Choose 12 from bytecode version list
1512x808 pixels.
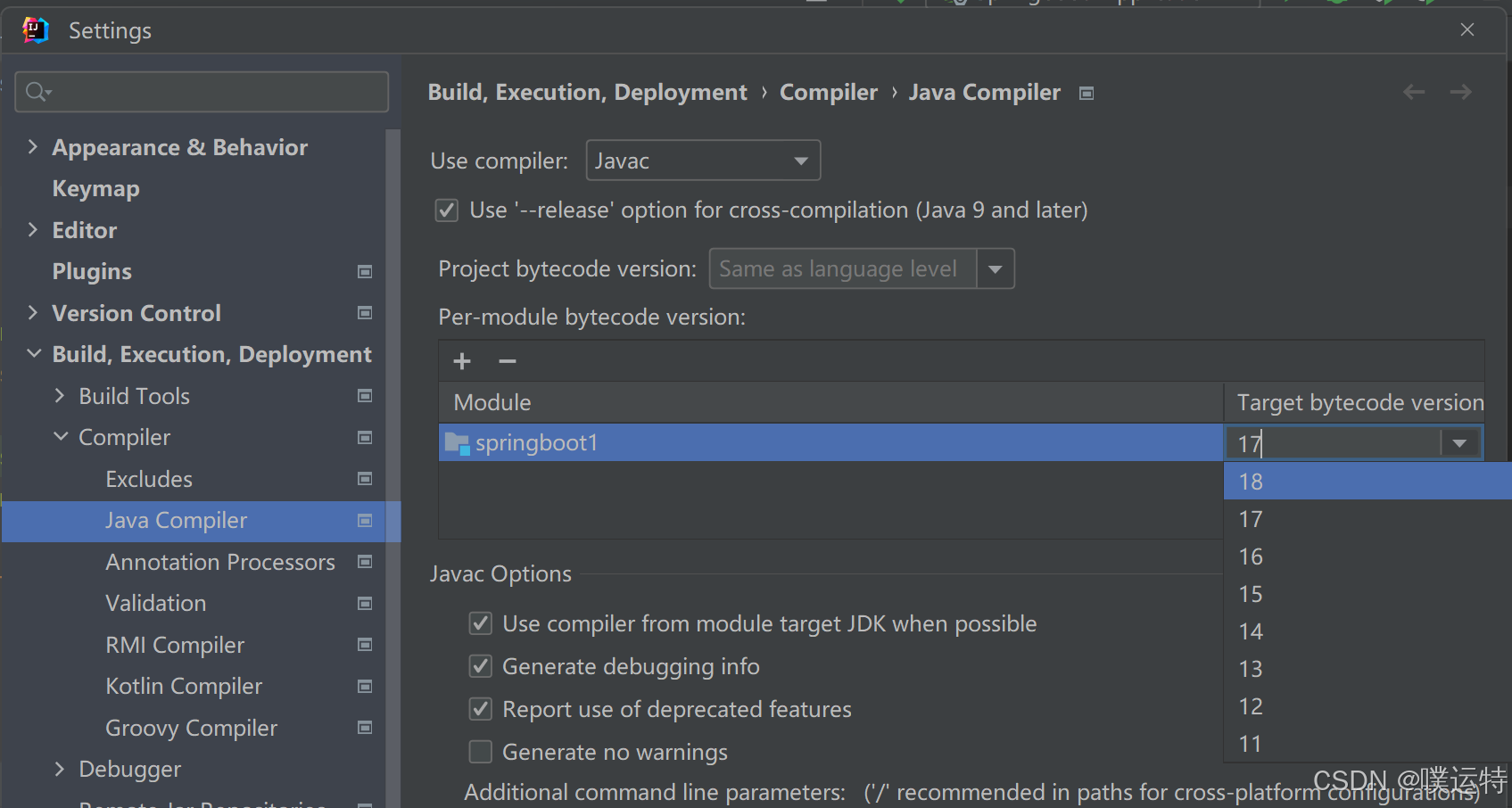(1367, 706)
